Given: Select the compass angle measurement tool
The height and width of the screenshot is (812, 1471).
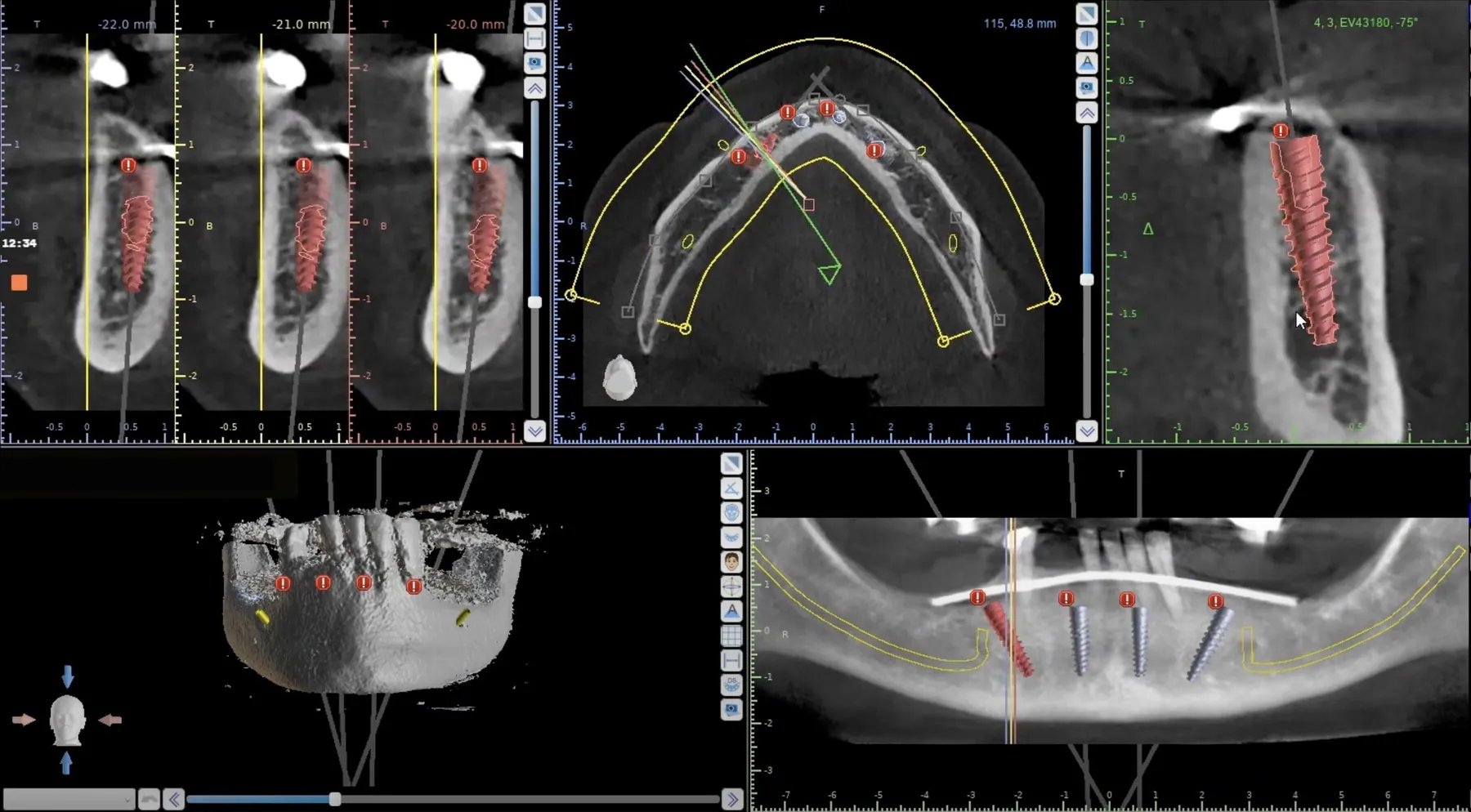Looking at the screenshot, I should pos(731,489).
